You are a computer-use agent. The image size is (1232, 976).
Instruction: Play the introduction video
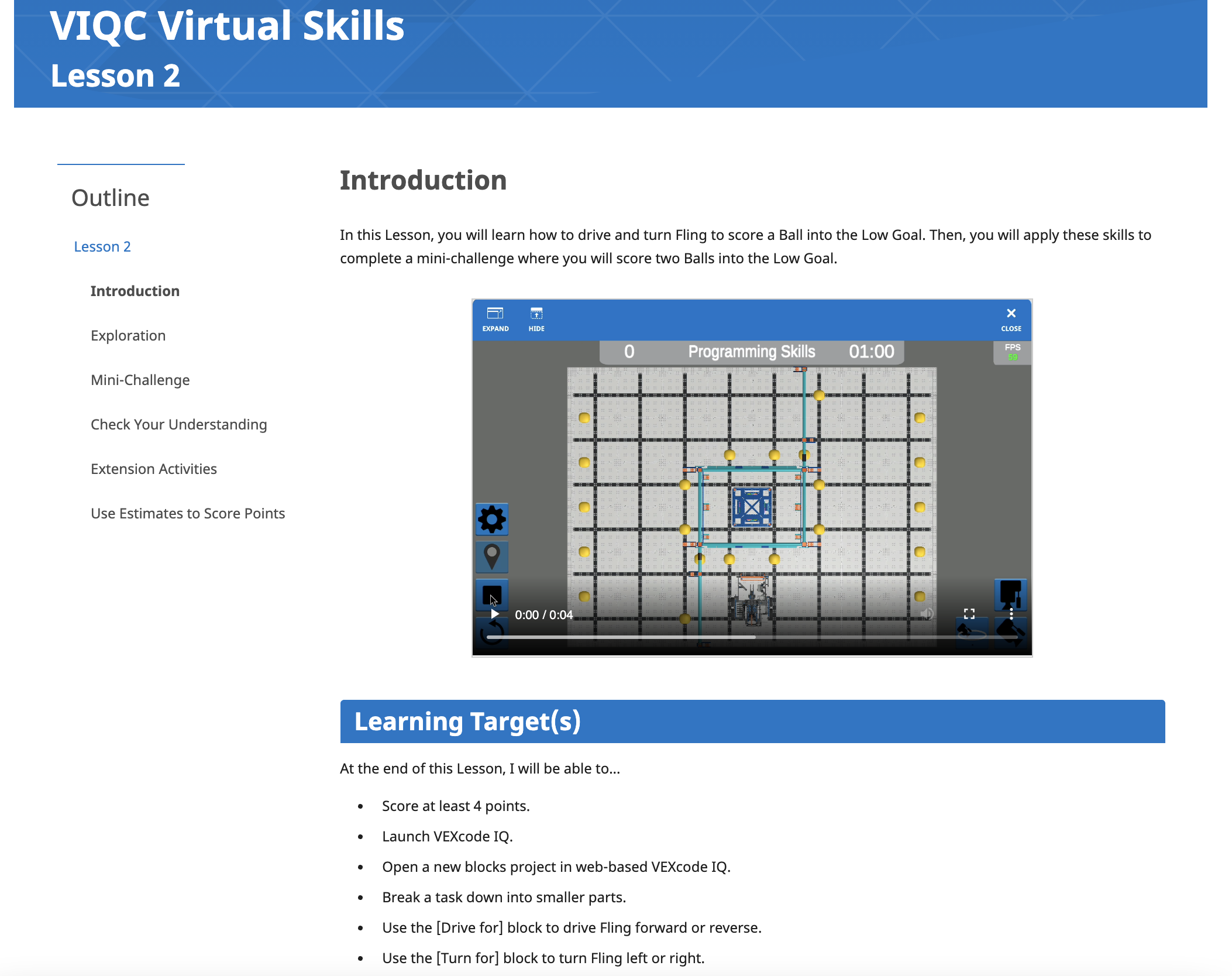(494, 614)
